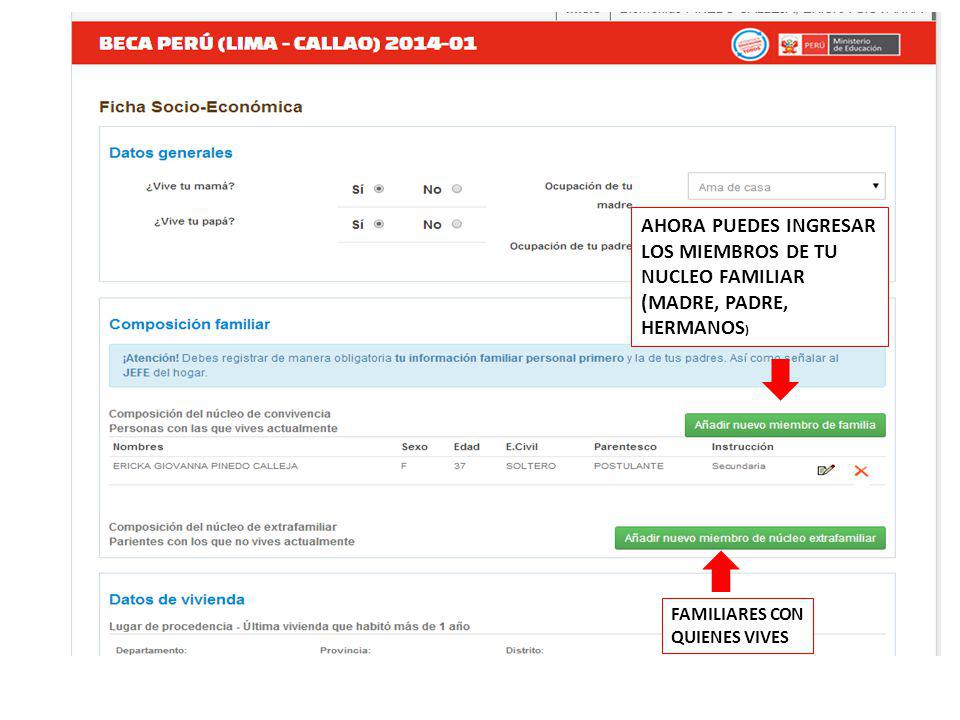Image resolution: width=960 pixels, height=720 pixels.
Task: Click the Sexo column header
Action: [x=414, y=447]
